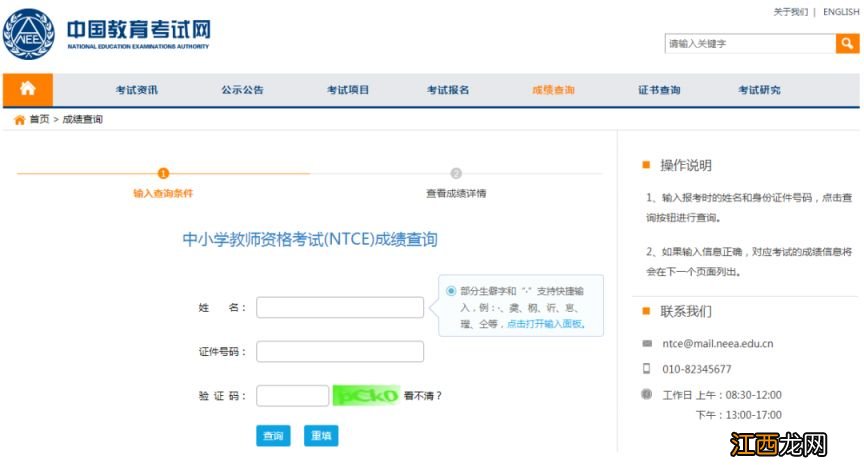Click the 重填 reset button
Image resolution: width=864 pixels, height=475 pixels.
(x=321, y=436)
